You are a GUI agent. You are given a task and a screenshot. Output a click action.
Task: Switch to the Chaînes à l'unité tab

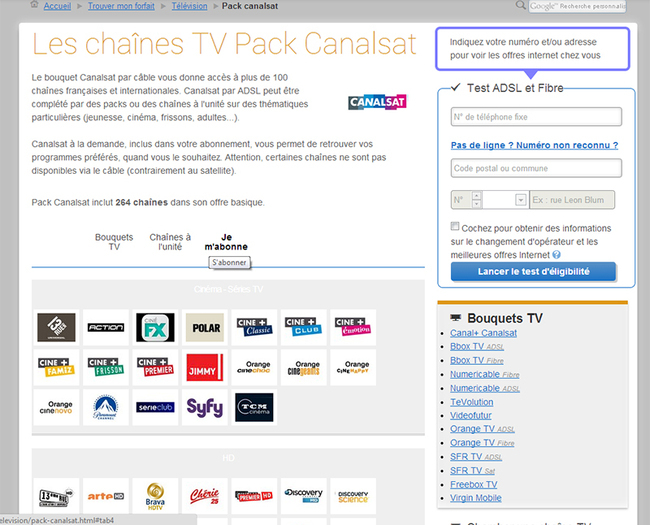[170, 242]
